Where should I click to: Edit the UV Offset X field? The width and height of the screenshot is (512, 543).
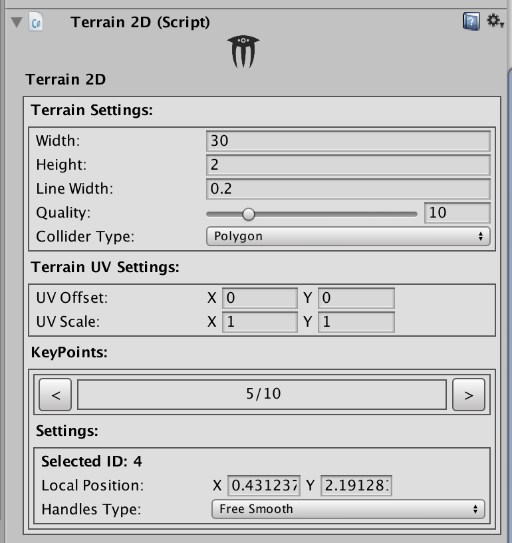[x=259, y=298]
